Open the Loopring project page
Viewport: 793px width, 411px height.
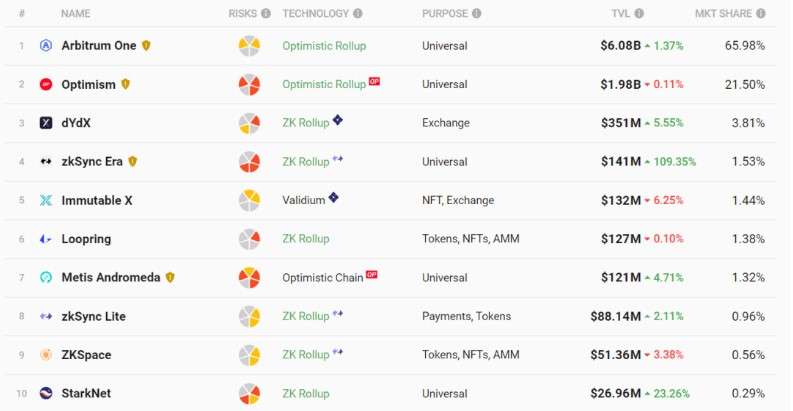[x=86, y=239]
